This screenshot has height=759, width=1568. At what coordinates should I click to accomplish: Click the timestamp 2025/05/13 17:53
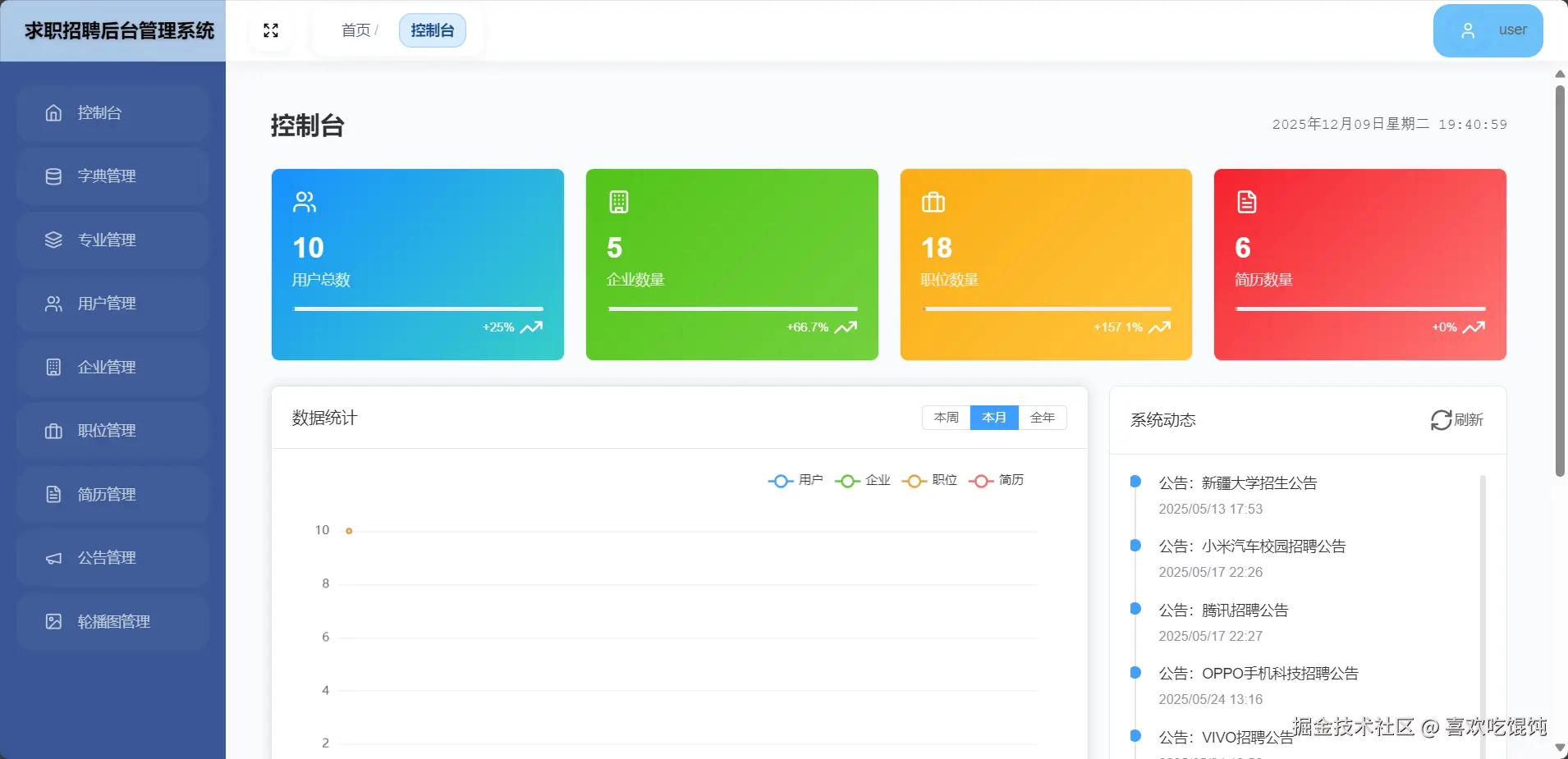click(x=1210, y=509)
